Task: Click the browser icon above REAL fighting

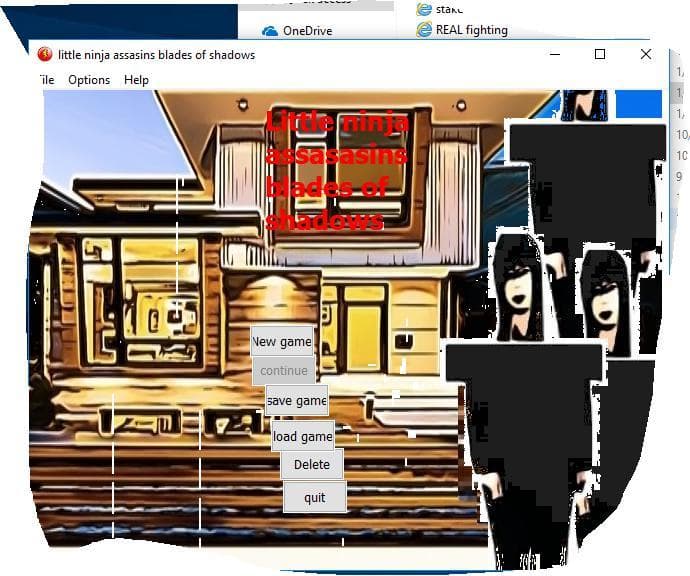Action: [424, 9]
